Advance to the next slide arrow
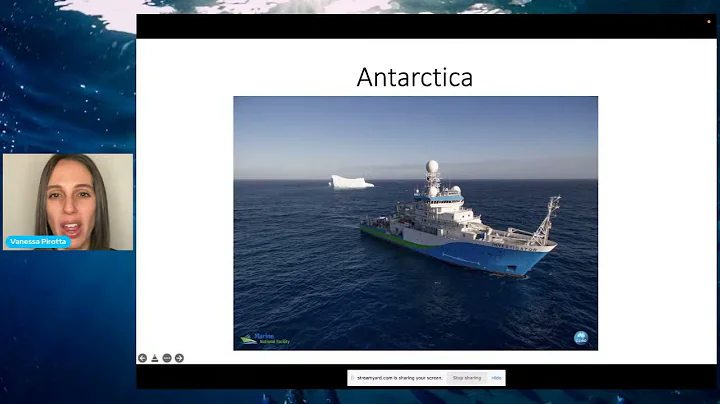The height and width of the screenshot is (404, 720). pyautogui.click(x=180, y=358)
